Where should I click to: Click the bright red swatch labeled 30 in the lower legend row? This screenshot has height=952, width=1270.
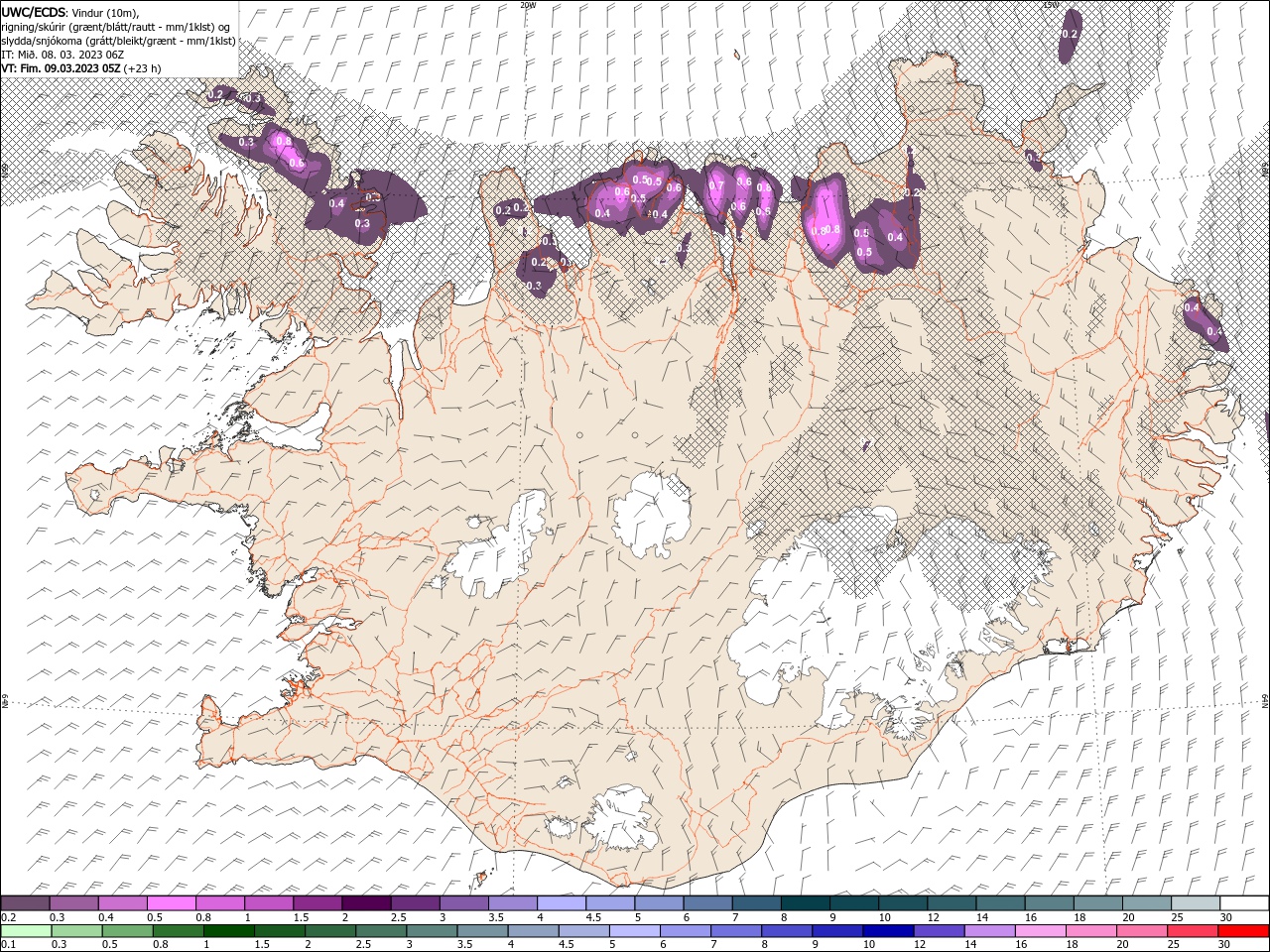tap(1243, 930)
